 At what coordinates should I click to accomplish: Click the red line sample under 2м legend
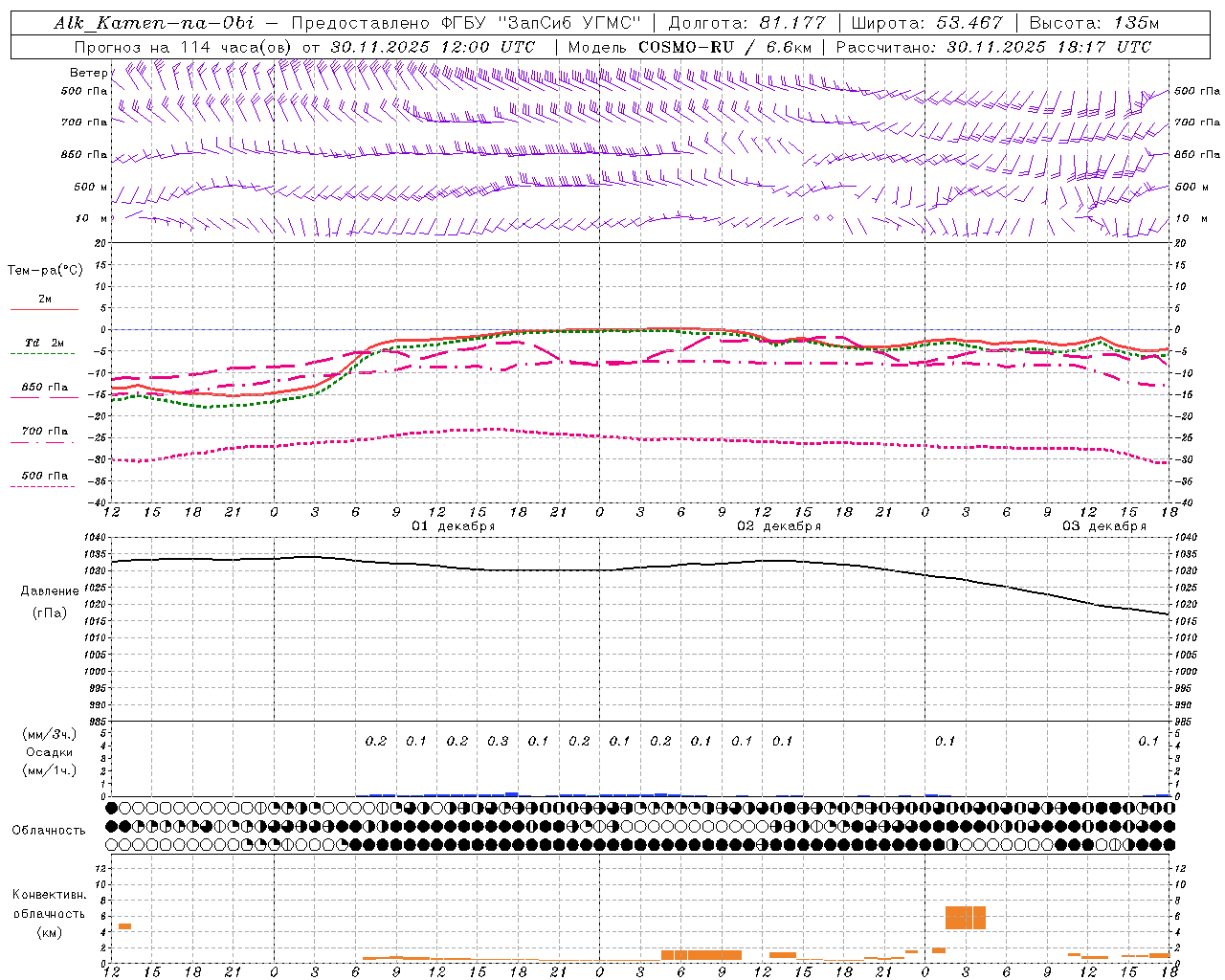pyautogui.click(x=44, y=309)
